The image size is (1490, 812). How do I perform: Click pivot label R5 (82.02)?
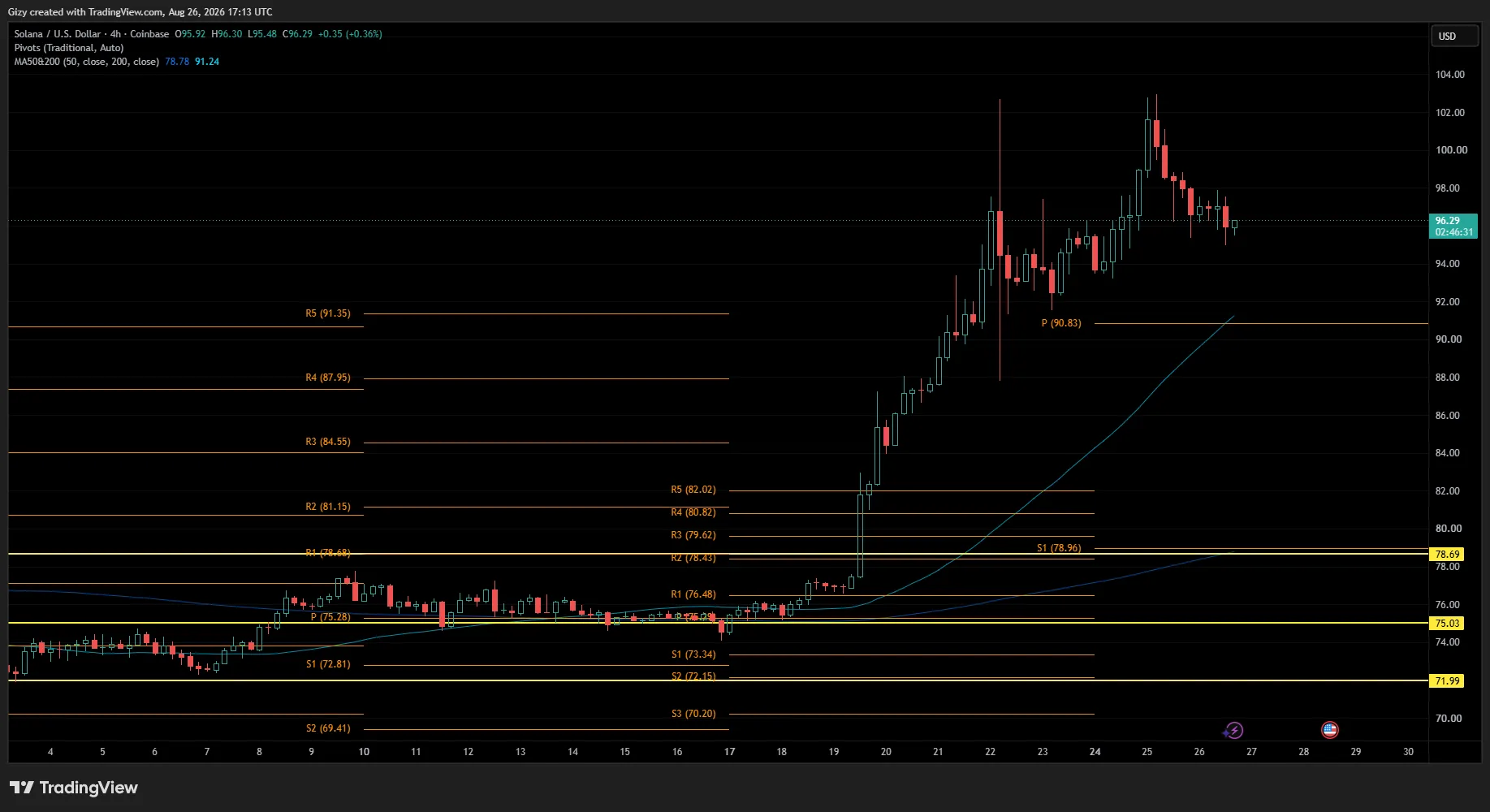pos(693,490)
